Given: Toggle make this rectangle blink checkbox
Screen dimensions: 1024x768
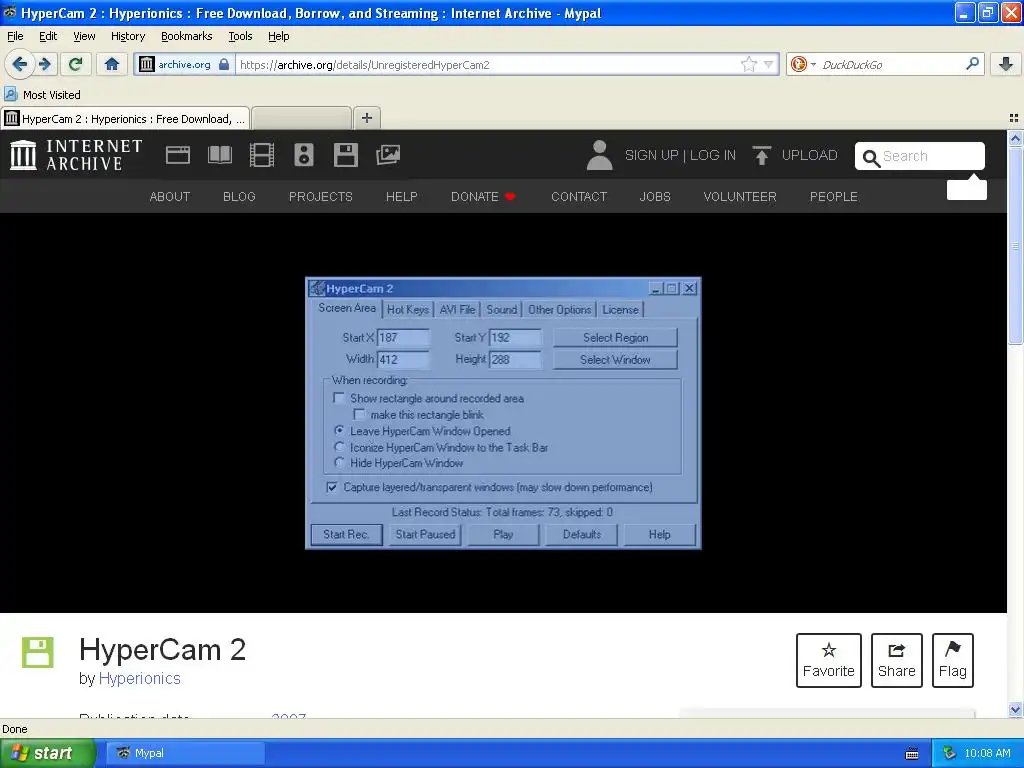Looking at the screenshot, I should coord(359,414).
